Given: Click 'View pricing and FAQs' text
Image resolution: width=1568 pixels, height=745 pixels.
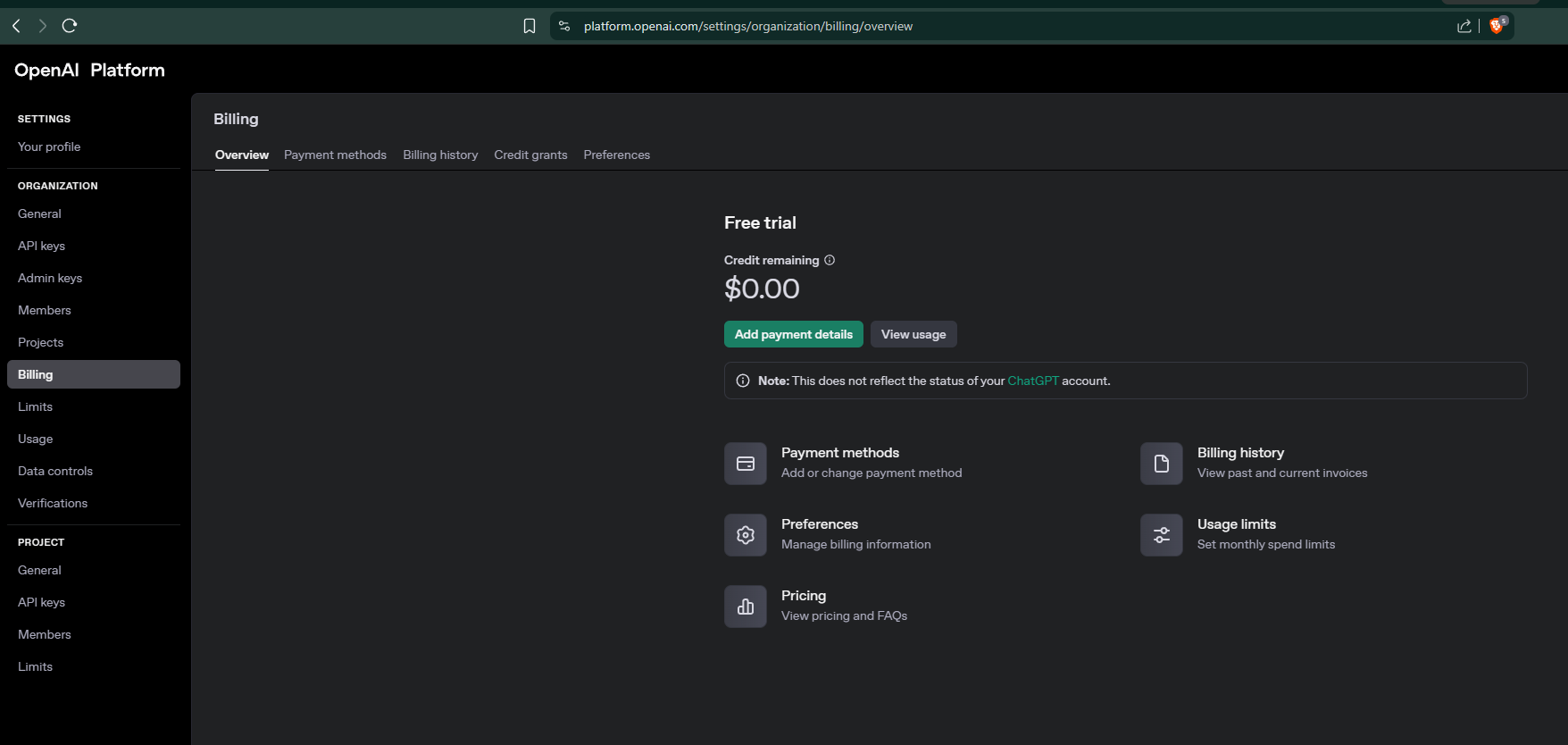Looking at the screenshot, I should 844,615.
